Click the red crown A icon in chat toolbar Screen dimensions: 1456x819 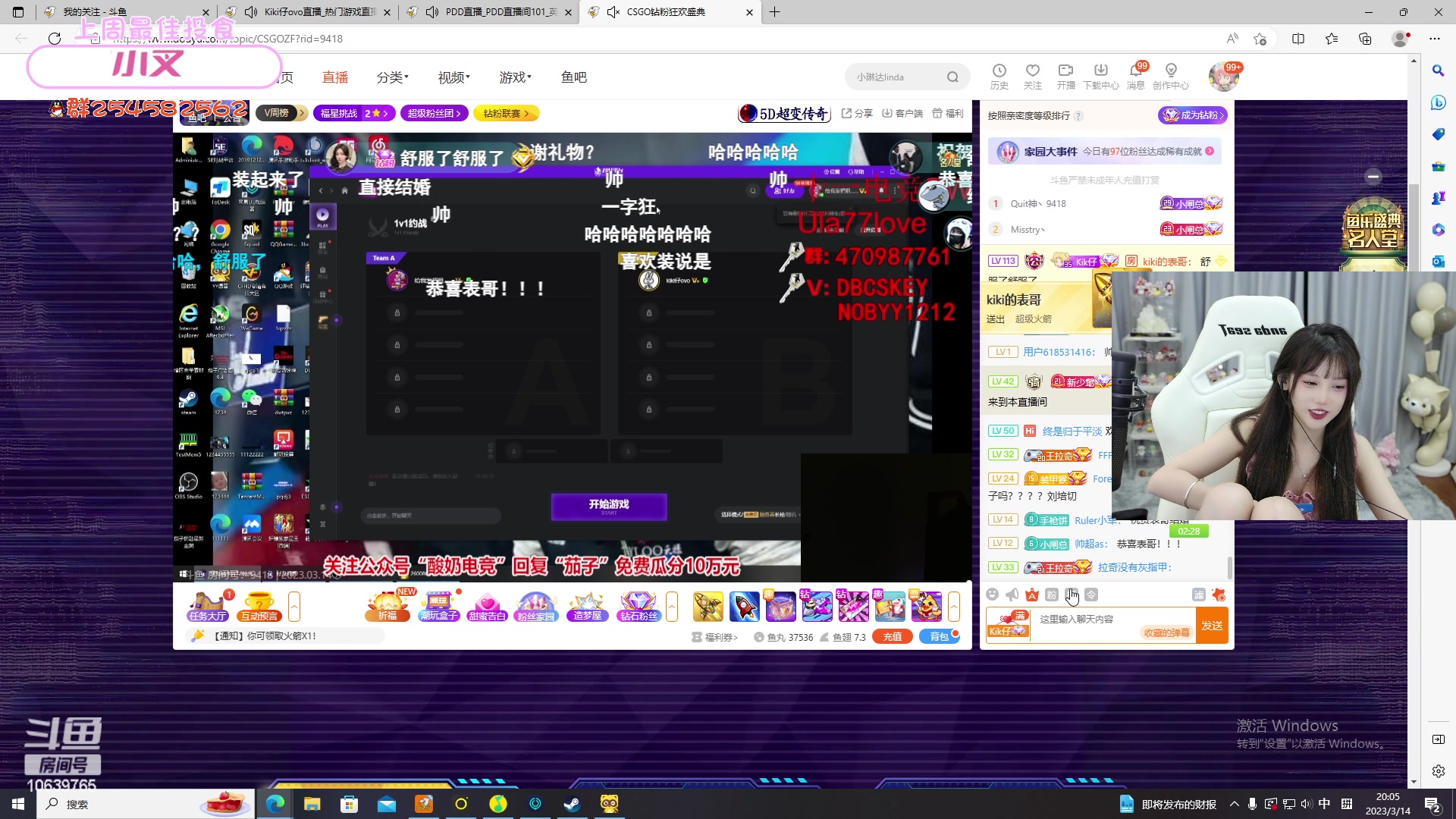[x=1031, y=595]
